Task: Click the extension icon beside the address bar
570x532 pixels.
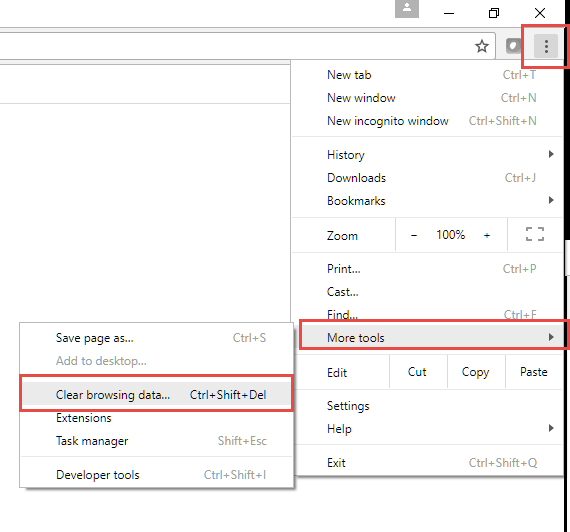Action: [x=513, y=46]
